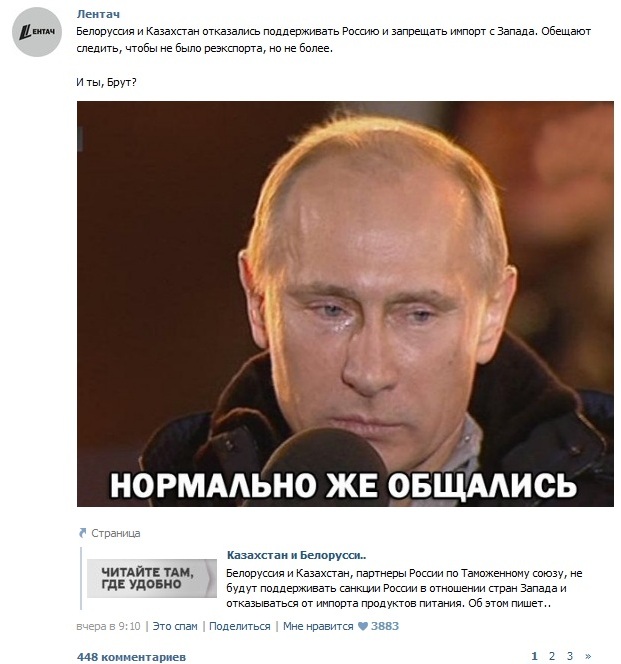The width and height of the screenshot is (621, 664).
Task: Open the post timestamp 'вчера в 9:10'
Action: (x=108, y=626)
